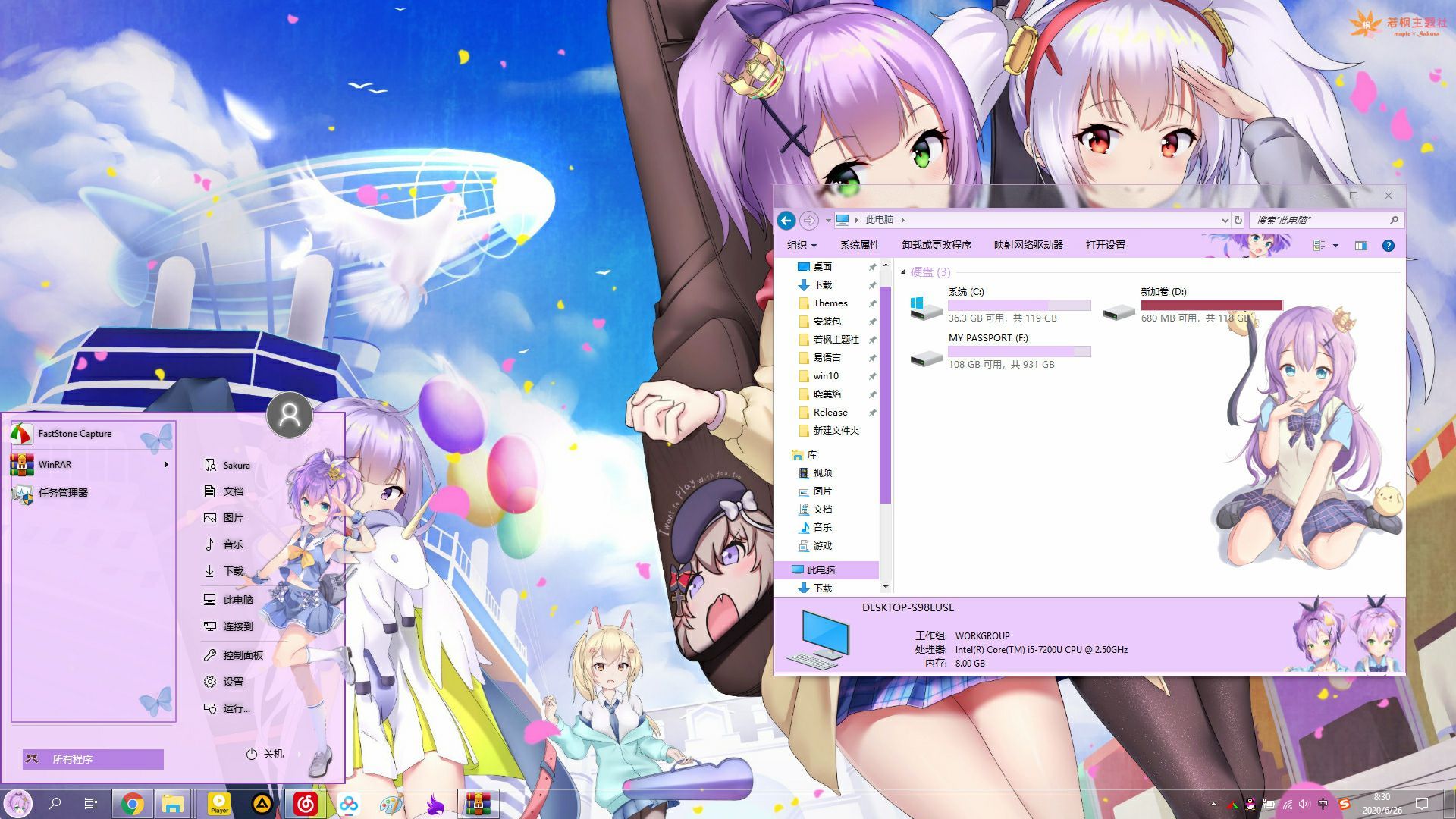Viewport: 1456px width, 819px height.
Task: Open the NetEase Cloud Music taskbar icon
Action: [x=306, y=804]
